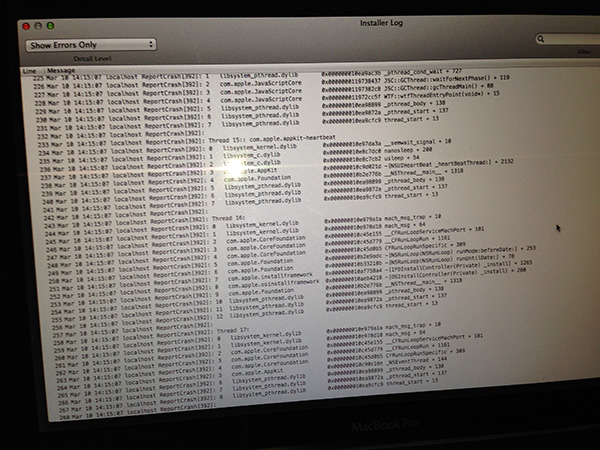Select log line 231 thread_start entry
The height and width of the screenshot is (450, 600).
238,124
